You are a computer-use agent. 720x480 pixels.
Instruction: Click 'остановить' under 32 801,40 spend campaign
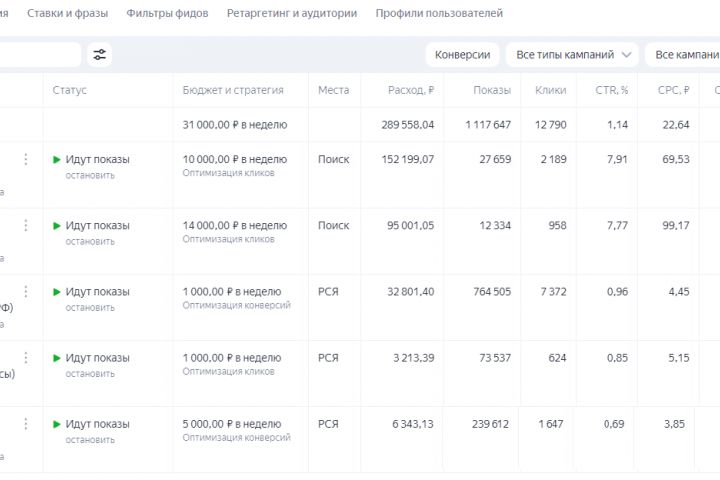click(90, 307)
